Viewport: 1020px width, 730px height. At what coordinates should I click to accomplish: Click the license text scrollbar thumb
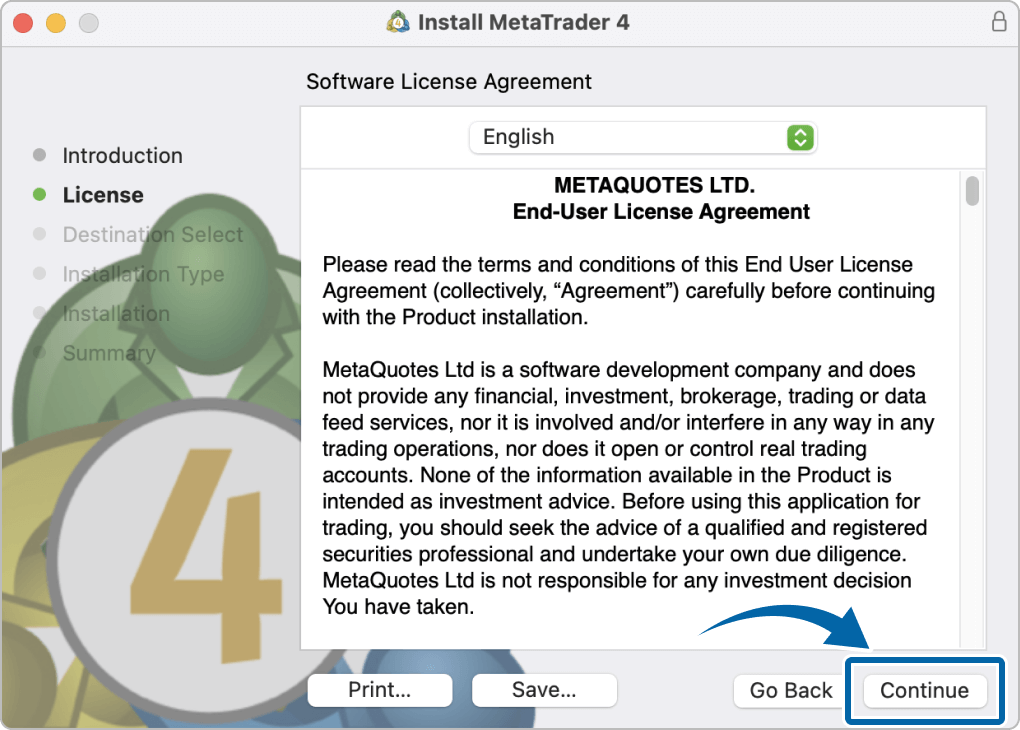[x=973, y=191]
